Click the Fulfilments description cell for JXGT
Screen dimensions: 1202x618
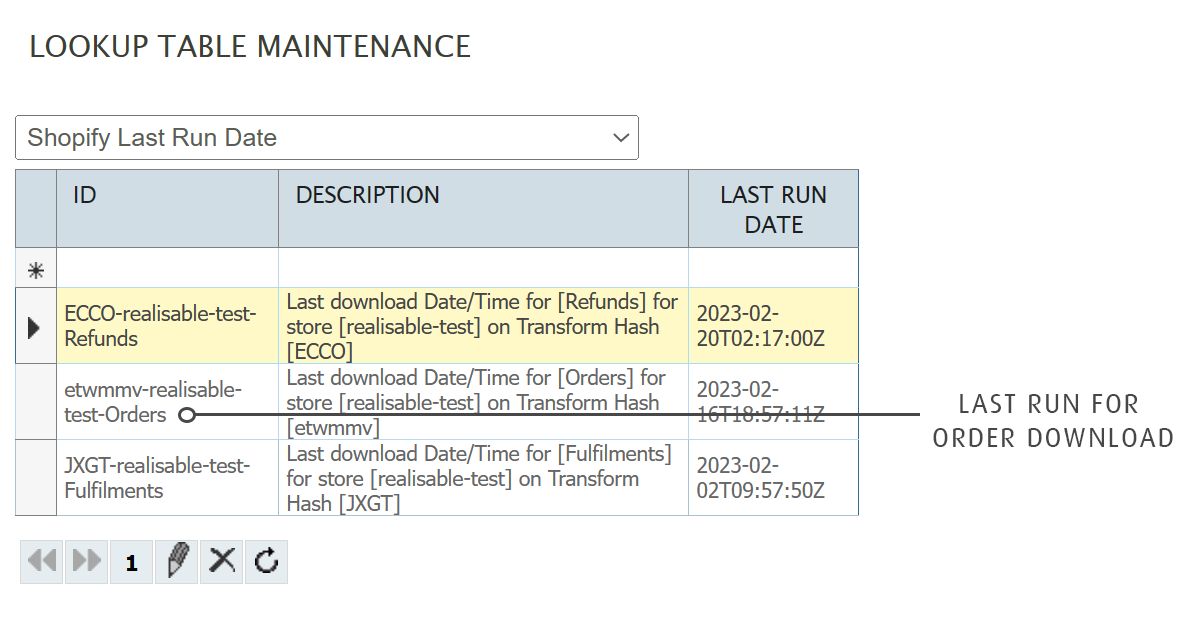point(483,478)
